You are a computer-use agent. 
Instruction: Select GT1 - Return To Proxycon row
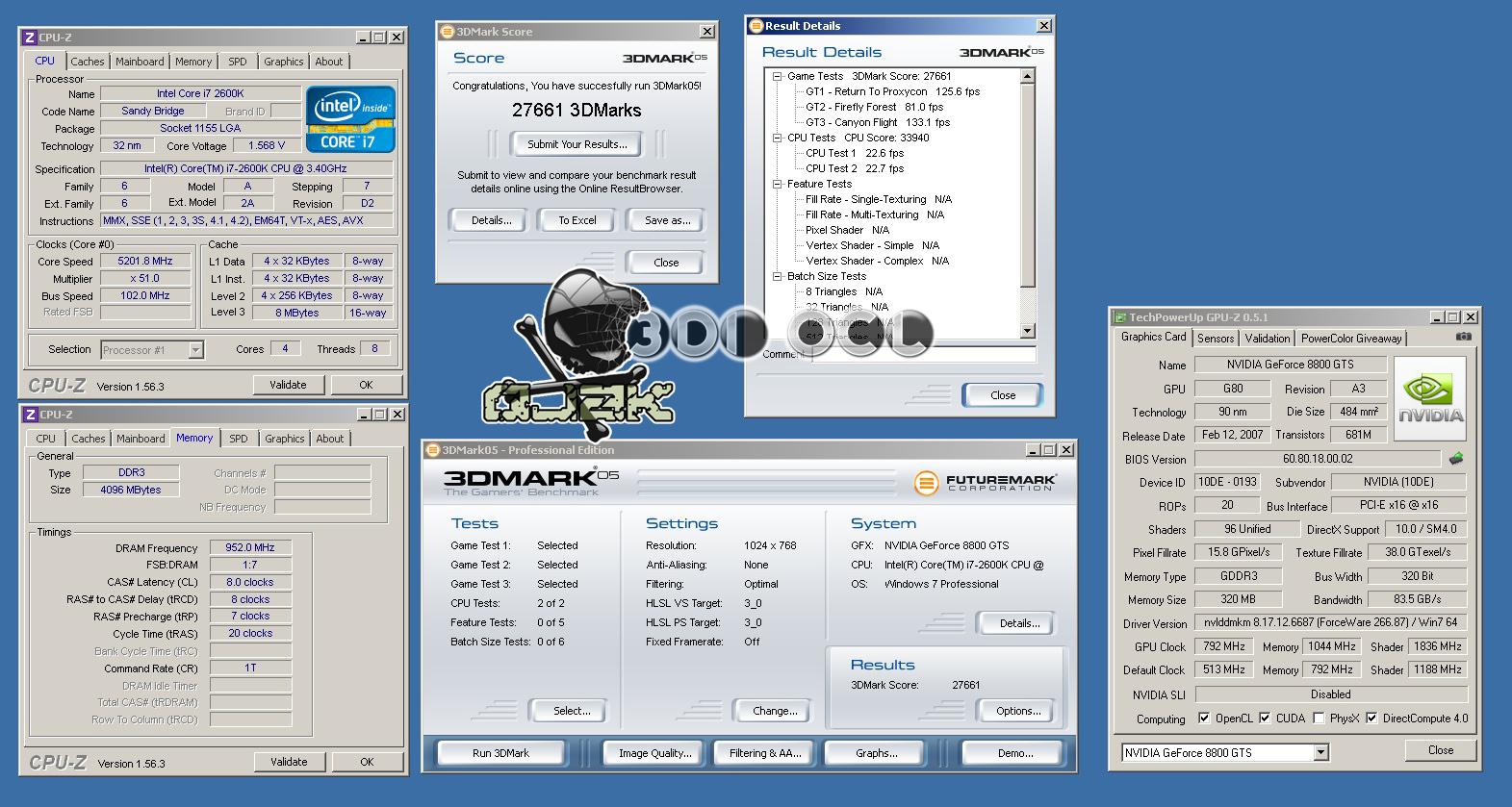tap(892, 91)
